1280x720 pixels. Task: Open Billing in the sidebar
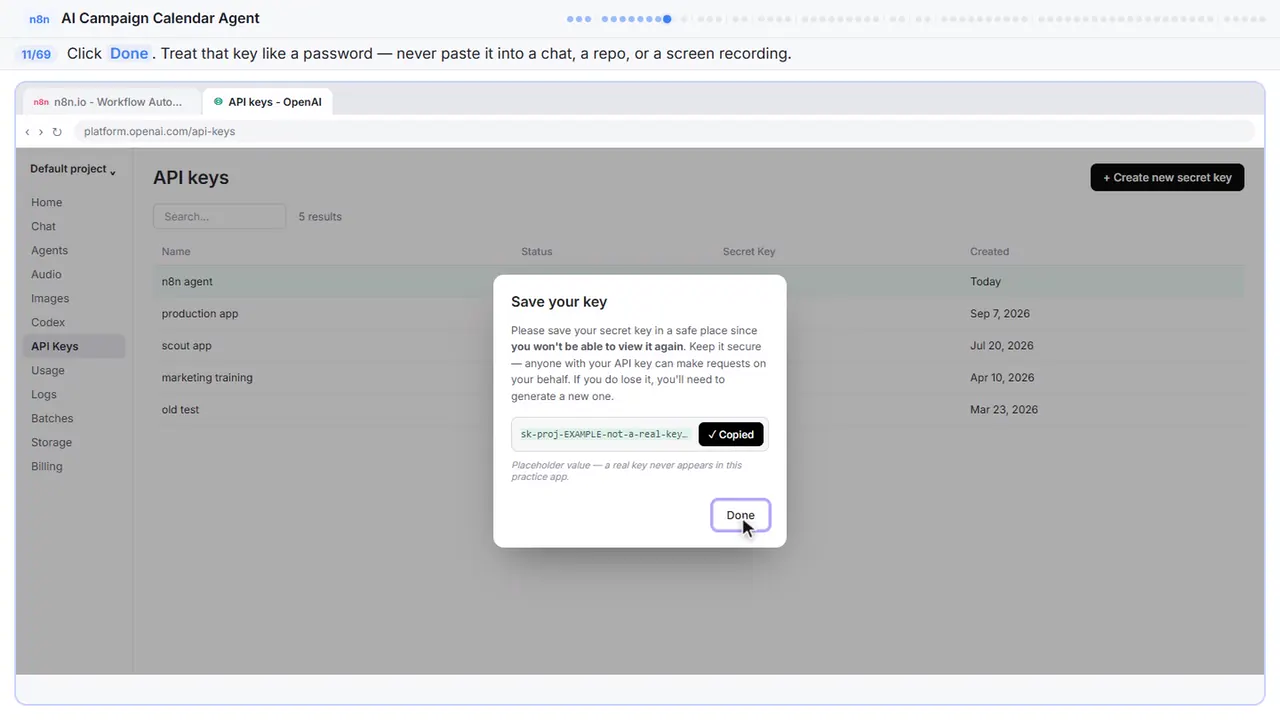click(47, 466)
